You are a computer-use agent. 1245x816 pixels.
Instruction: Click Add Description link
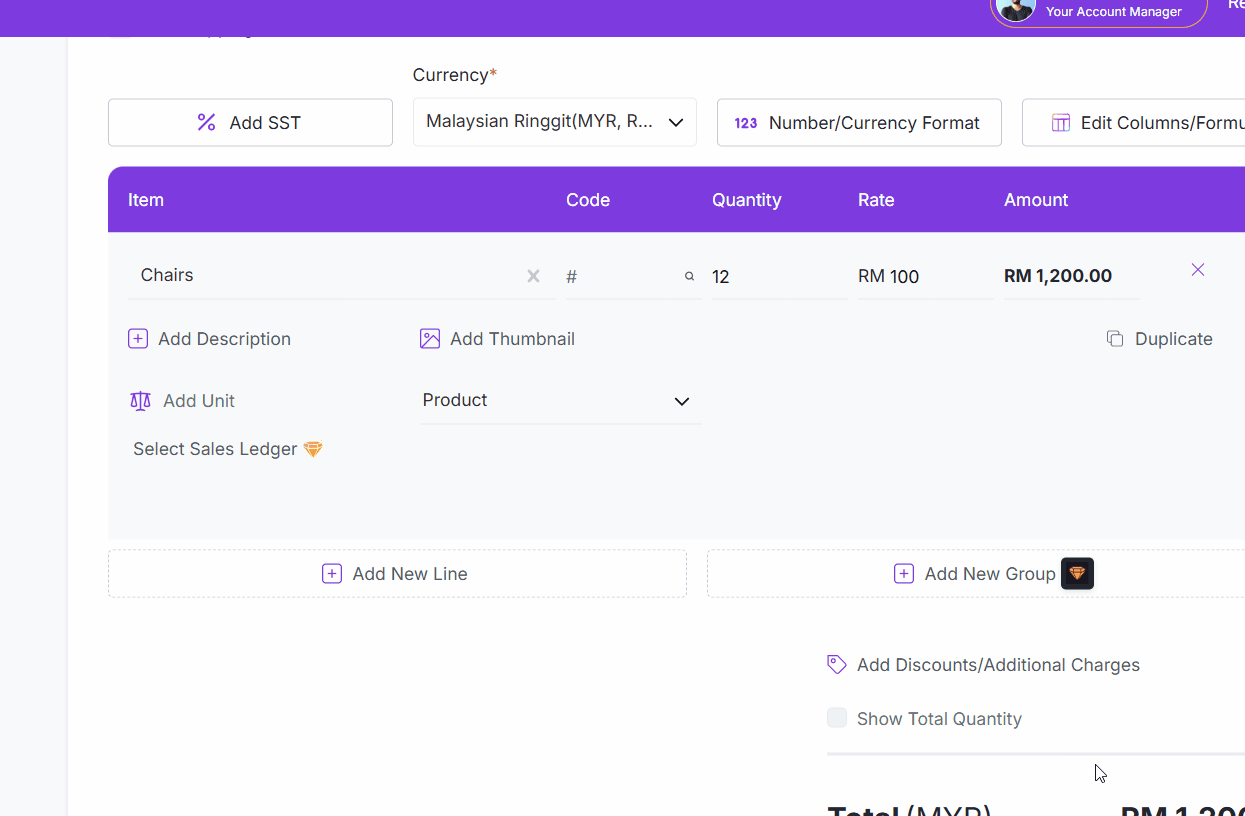click(224, 339)
